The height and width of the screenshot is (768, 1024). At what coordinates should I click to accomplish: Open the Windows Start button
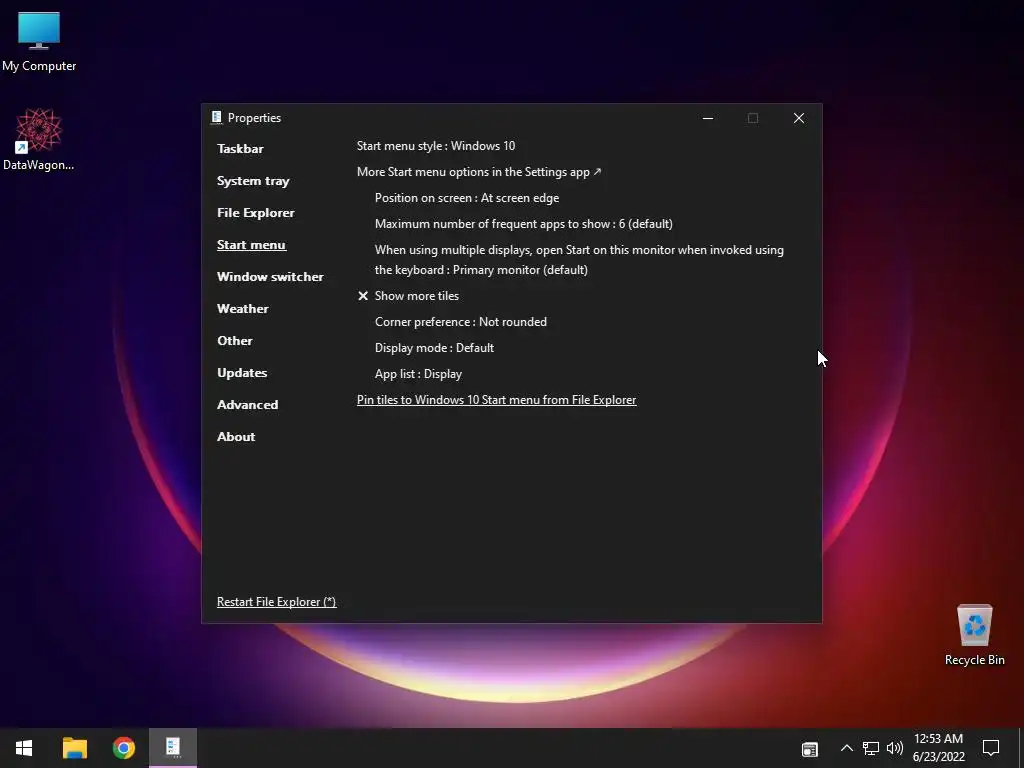point(24,748)
